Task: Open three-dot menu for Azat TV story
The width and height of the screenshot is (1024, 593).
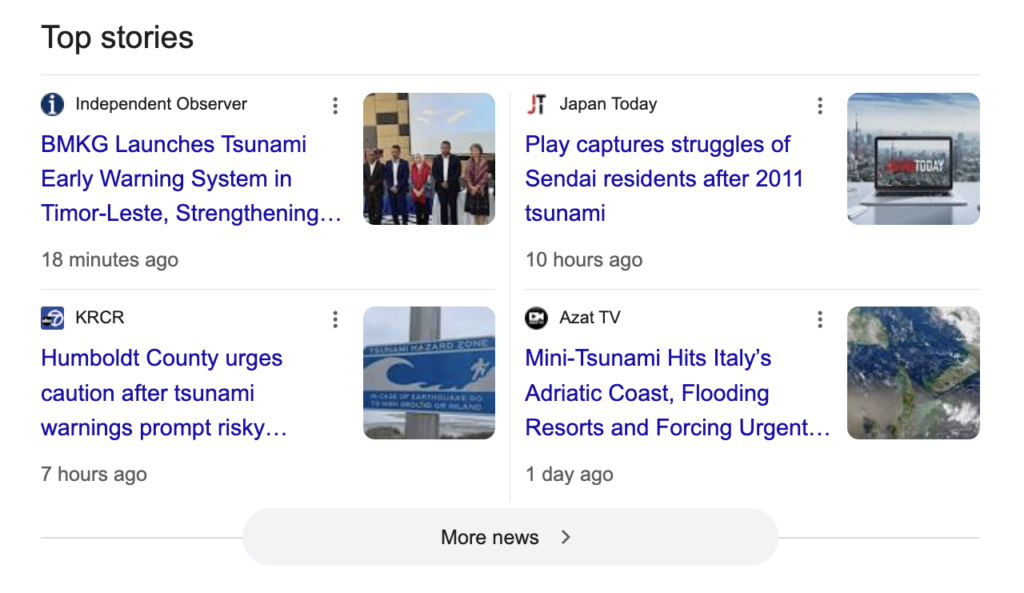Action: click(820, 319)
